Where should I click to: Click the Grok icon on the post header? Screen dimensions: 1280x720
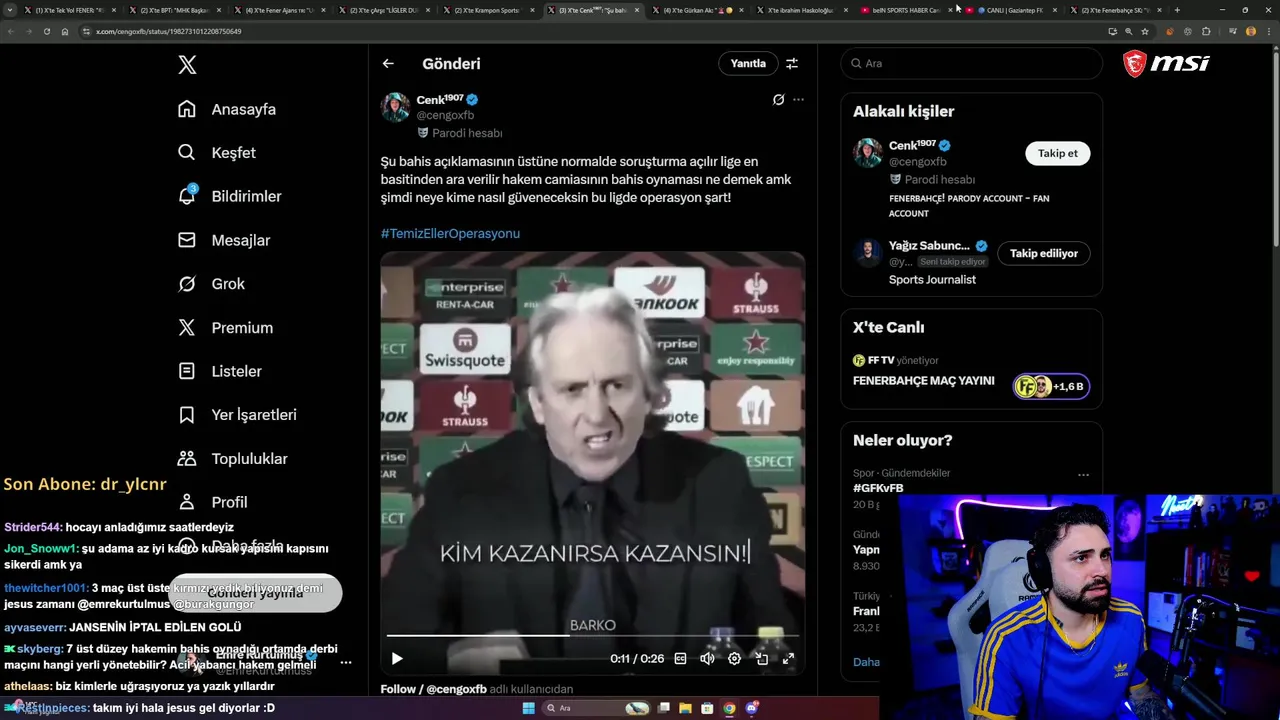[x=778, y=100]
